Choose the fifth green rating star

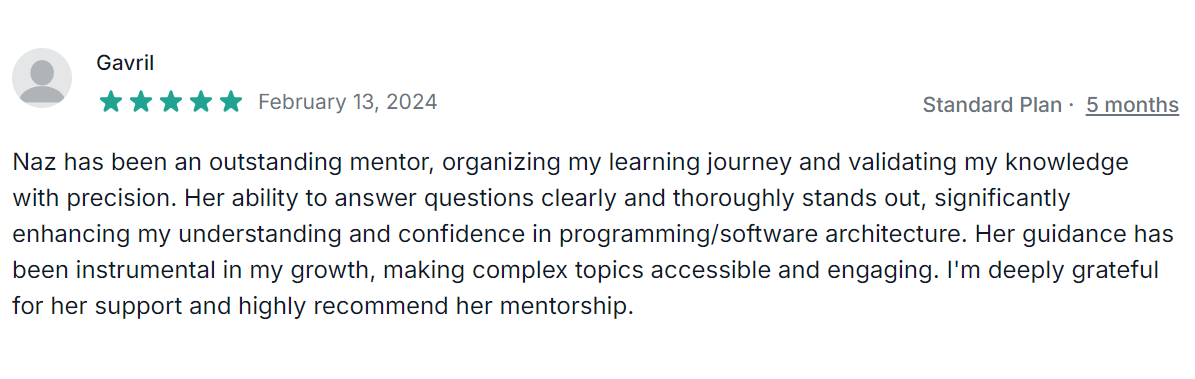[x=230, y=102]
